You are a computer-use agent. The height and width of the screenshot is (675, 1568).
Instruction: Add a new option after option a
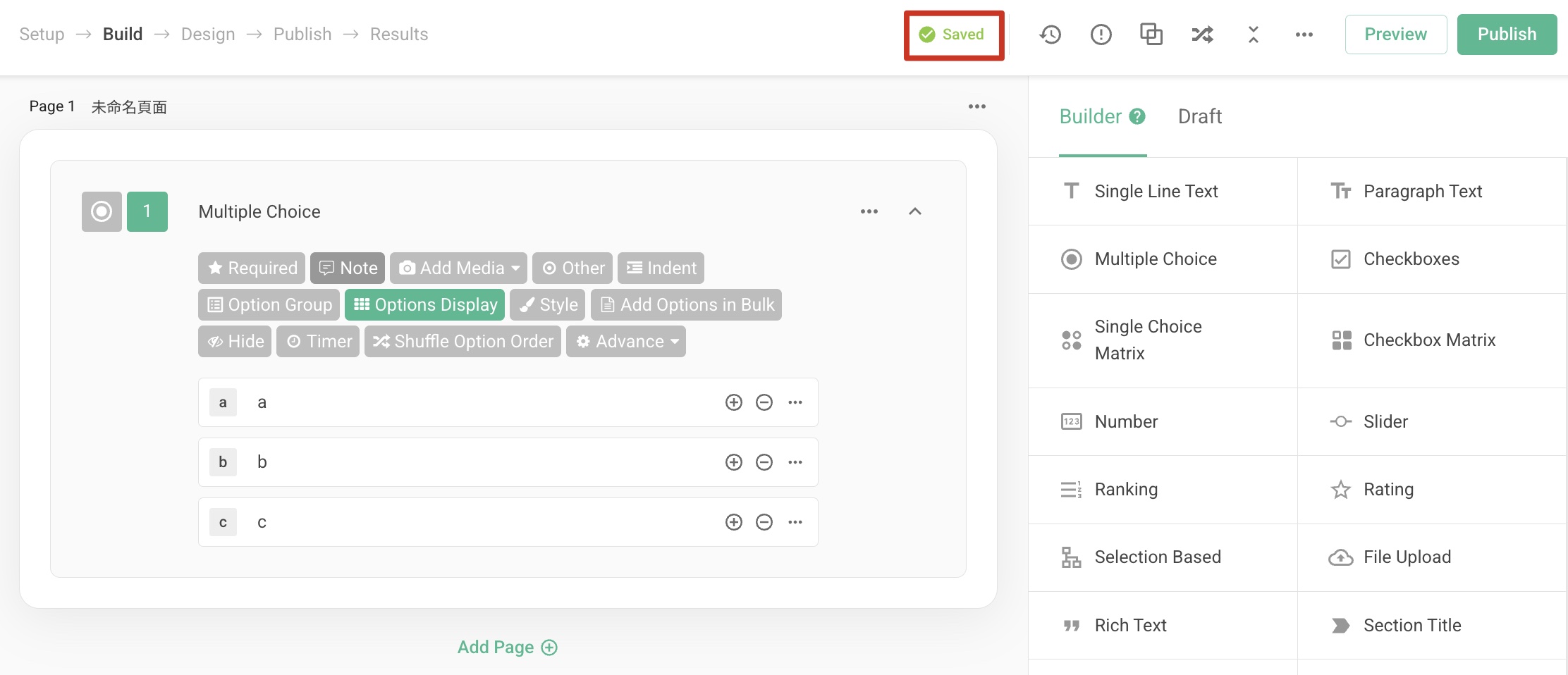[x=734, y=402]
